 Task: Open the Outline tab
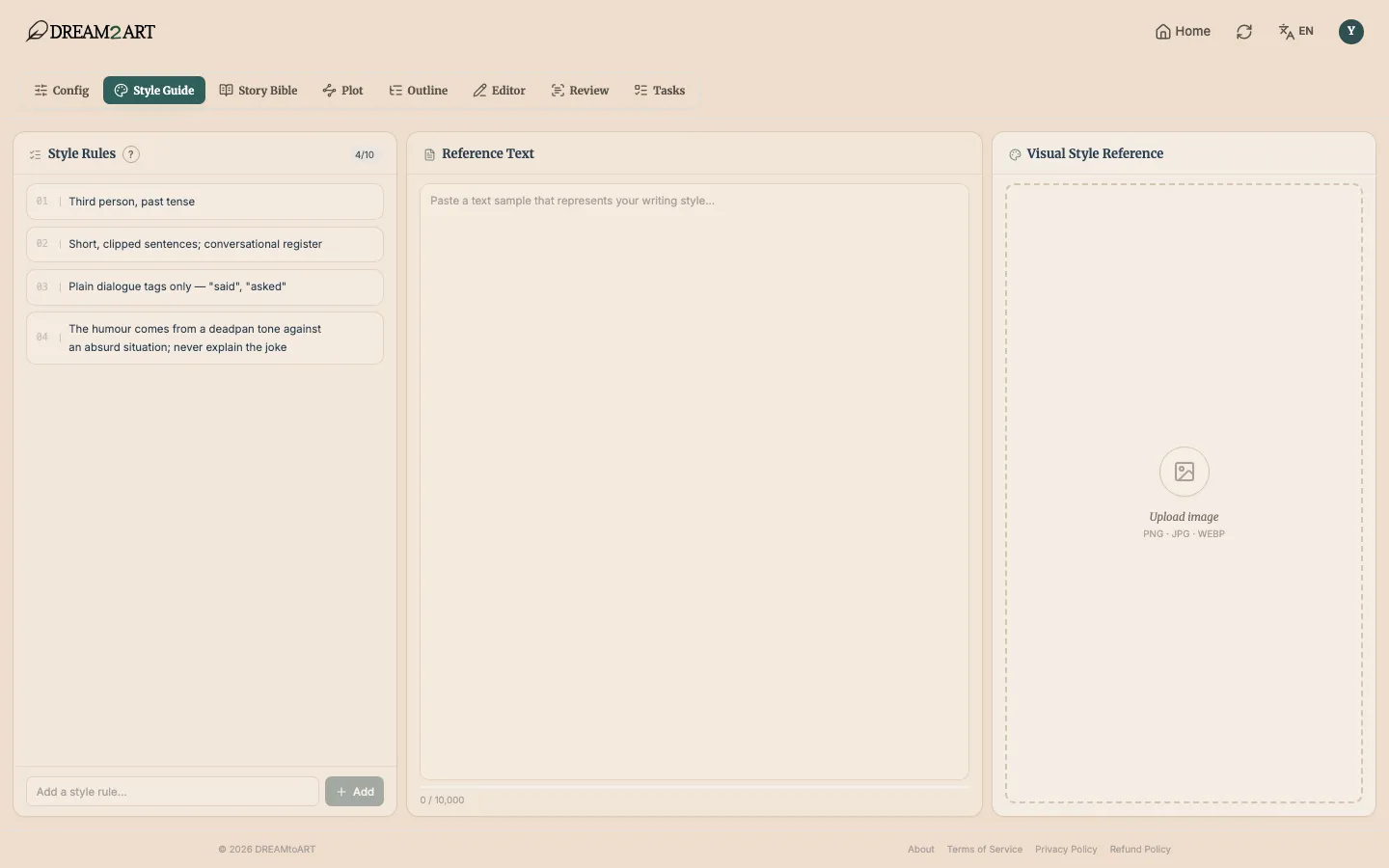(x=419, y=91)
